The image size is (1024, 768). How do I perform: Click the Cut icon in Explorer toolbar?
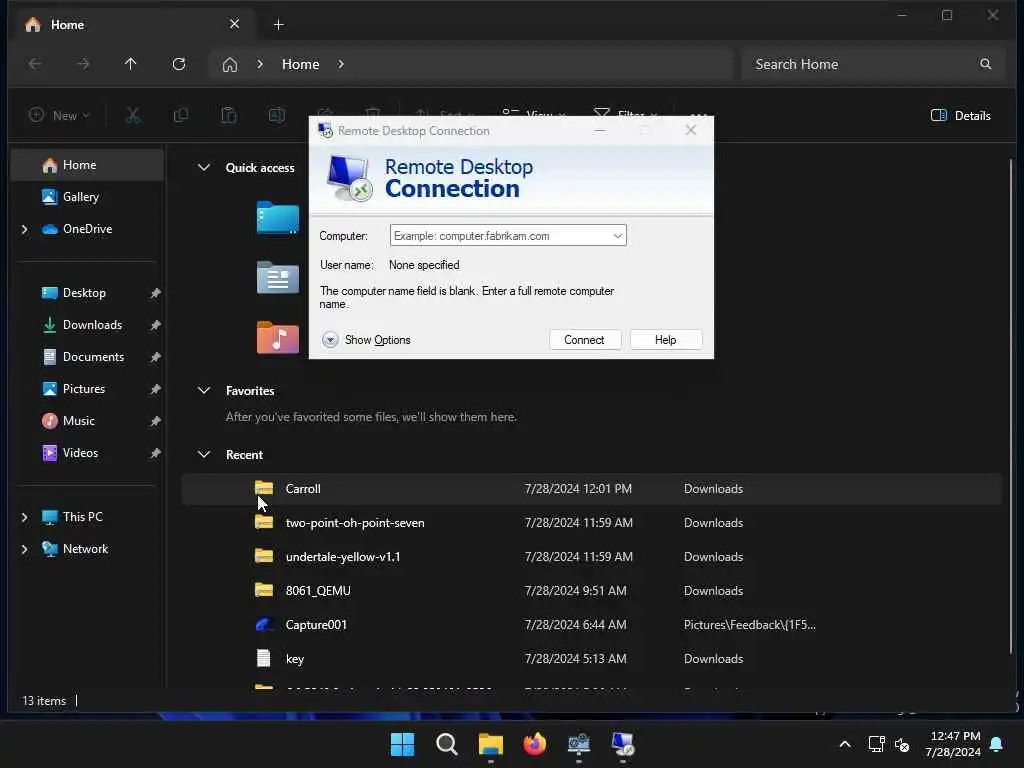tap(133, 116)
